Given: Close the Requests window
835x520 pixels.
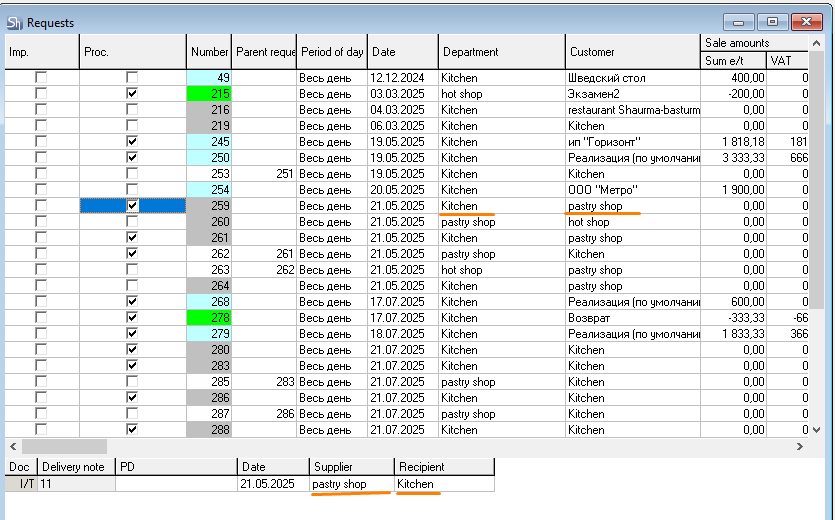Looking at the screenshot, I should coord(807,21).
